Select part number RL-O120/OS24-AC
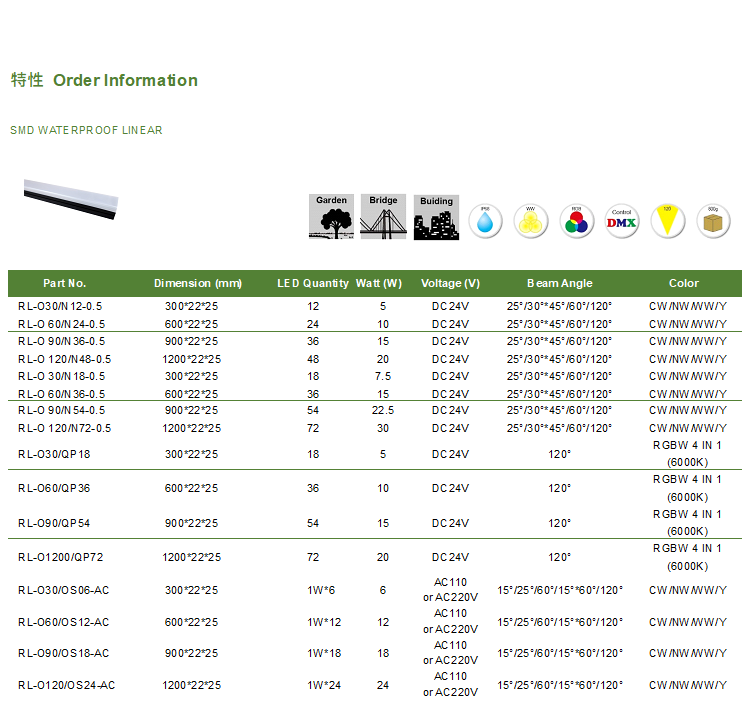Image resolution: width=756 pixels, height=726 pixels. tap(66, 686)
